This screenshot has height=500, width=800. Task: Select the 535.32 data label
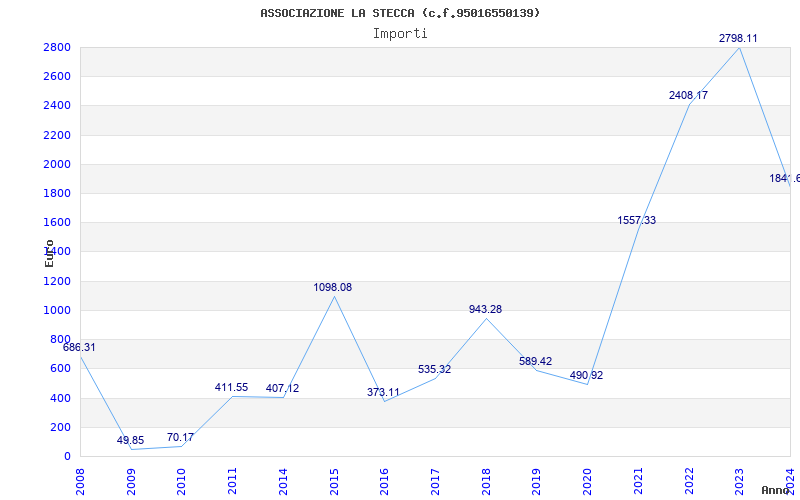435,369
